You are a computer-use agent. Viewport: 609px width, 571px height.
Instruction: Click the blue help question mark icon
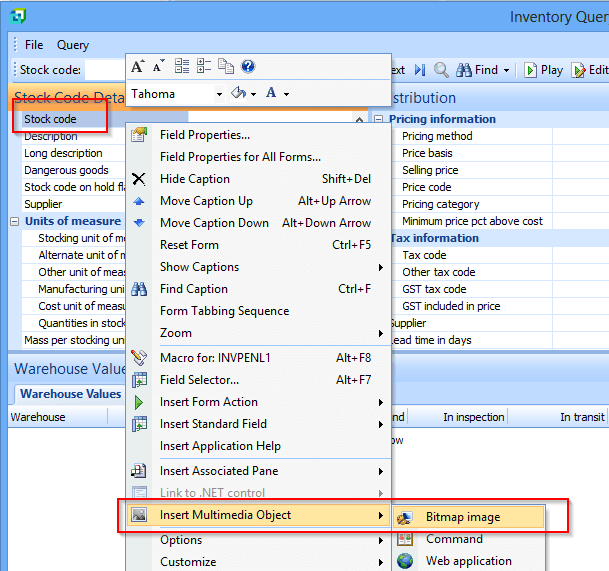tap(248, 67)
